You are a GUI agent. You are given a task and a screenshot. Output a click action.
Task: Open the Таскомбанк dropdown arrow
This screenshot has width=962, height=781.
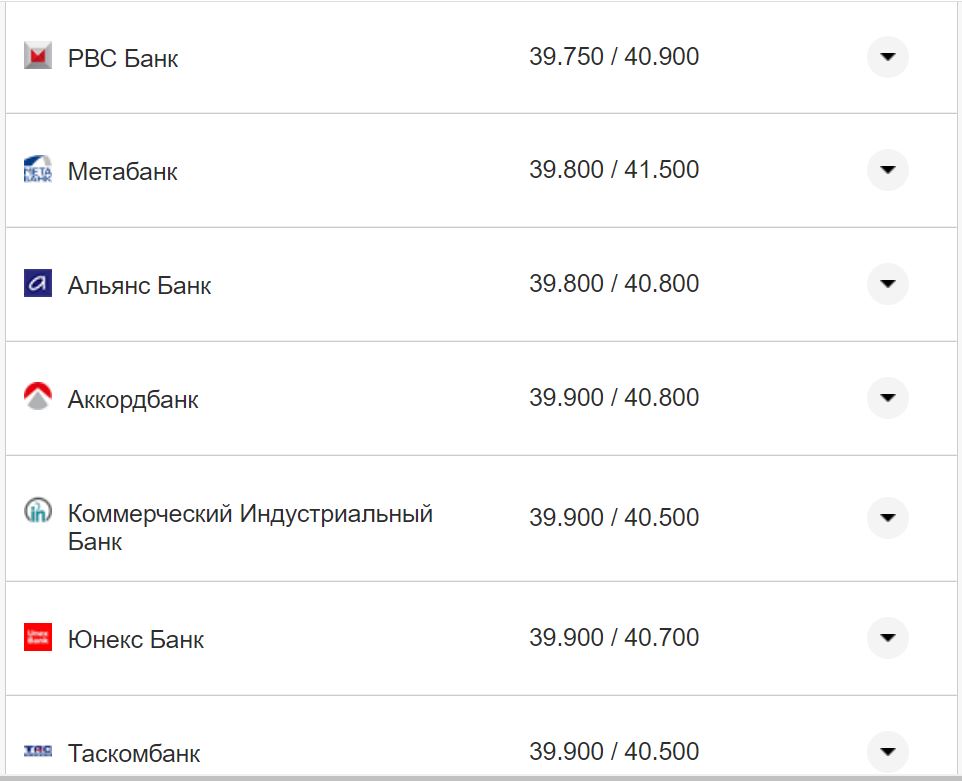(x=887, y=751)
